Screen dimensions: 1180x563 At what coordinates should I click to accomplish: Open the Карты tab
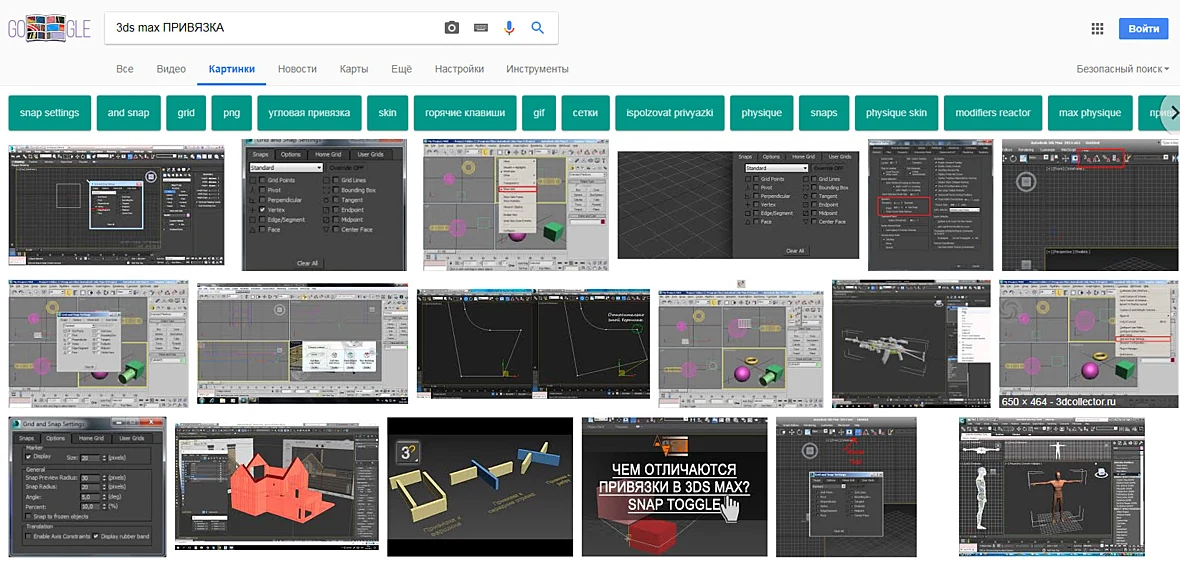(x=354, y=68)
